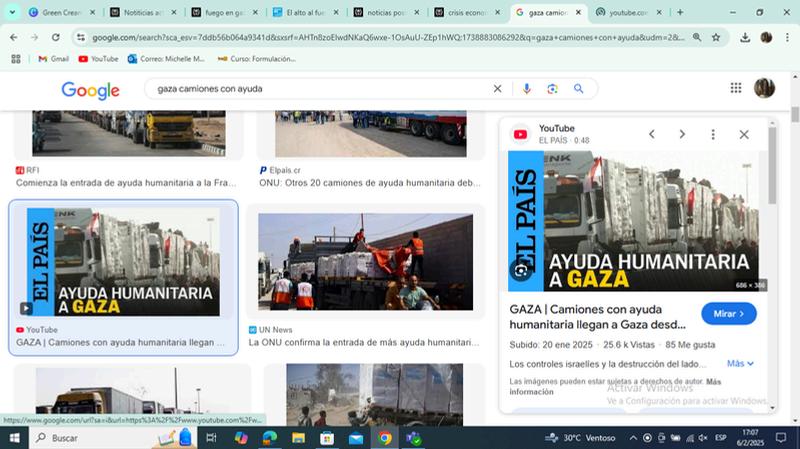This screenshot has height=449, width=800.
Task: Open the Gmail bookmark
Action: (x=54, y=59)
